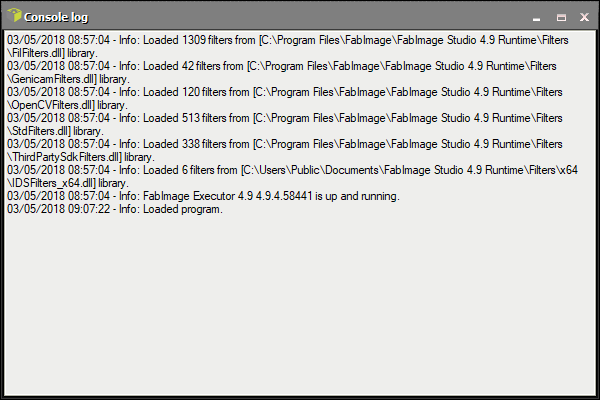
Task: Select the "Loaded program." log entry
Action: point(115,209)
